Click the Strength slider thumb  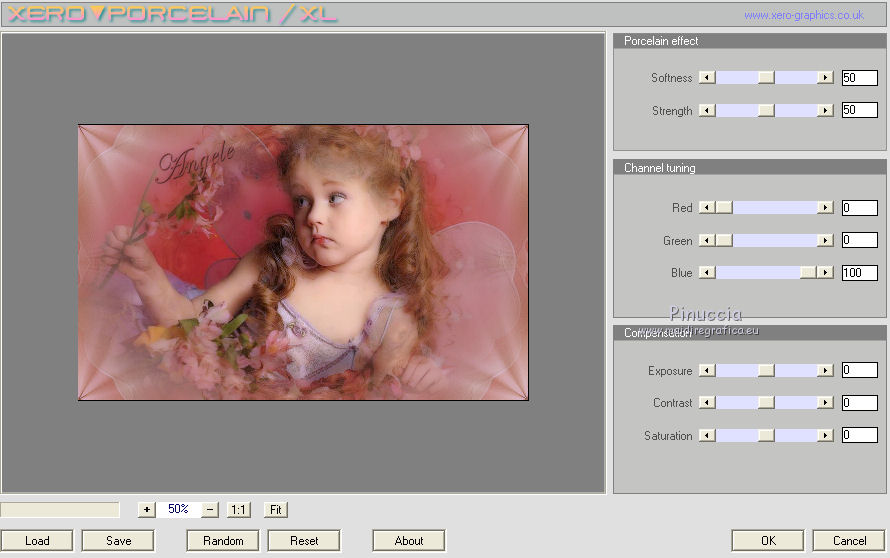[x=766, y=110]
